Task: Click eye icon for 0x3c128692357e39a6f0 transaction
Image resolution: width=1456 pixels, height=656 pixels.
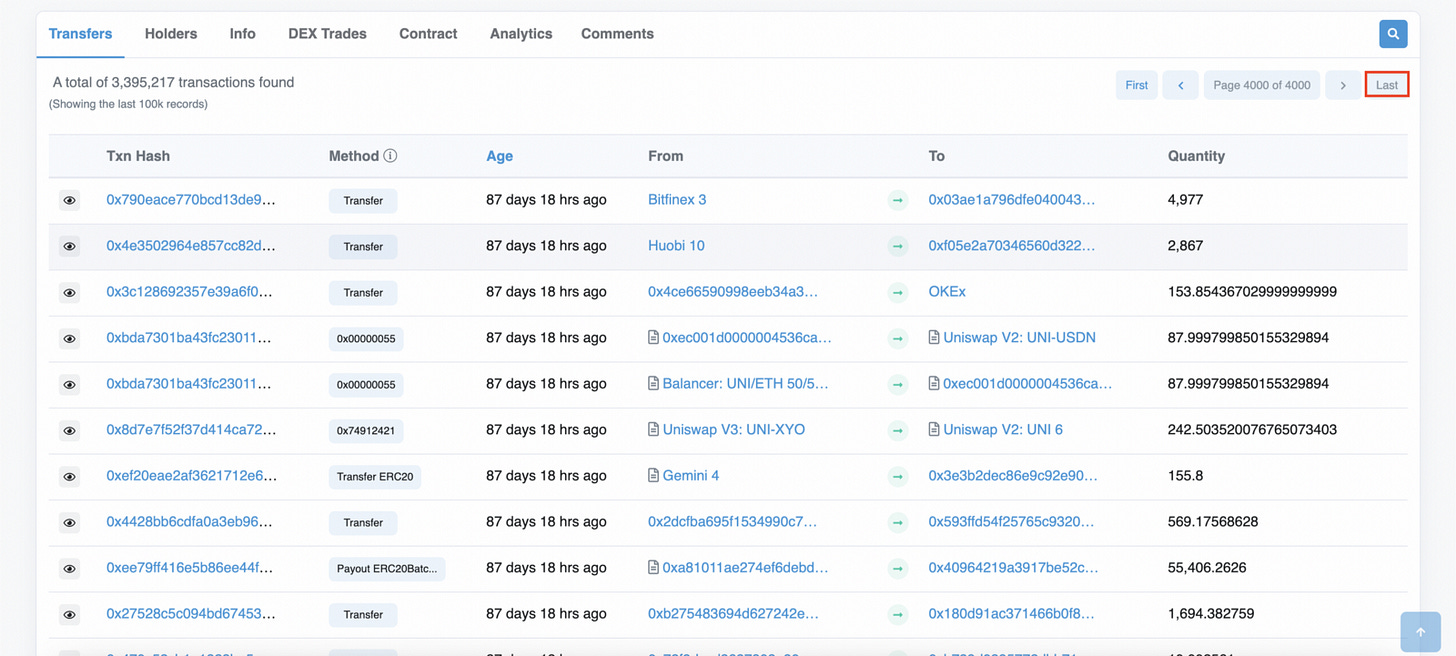Action: pos(69,292)
